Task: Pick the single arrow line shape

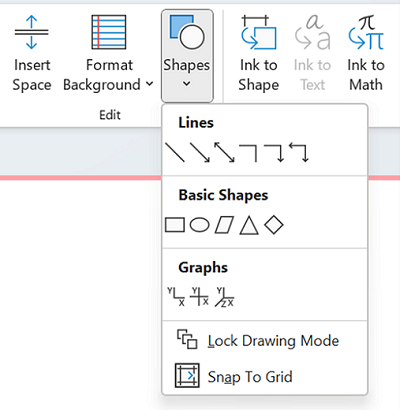Action: [200, 152]
